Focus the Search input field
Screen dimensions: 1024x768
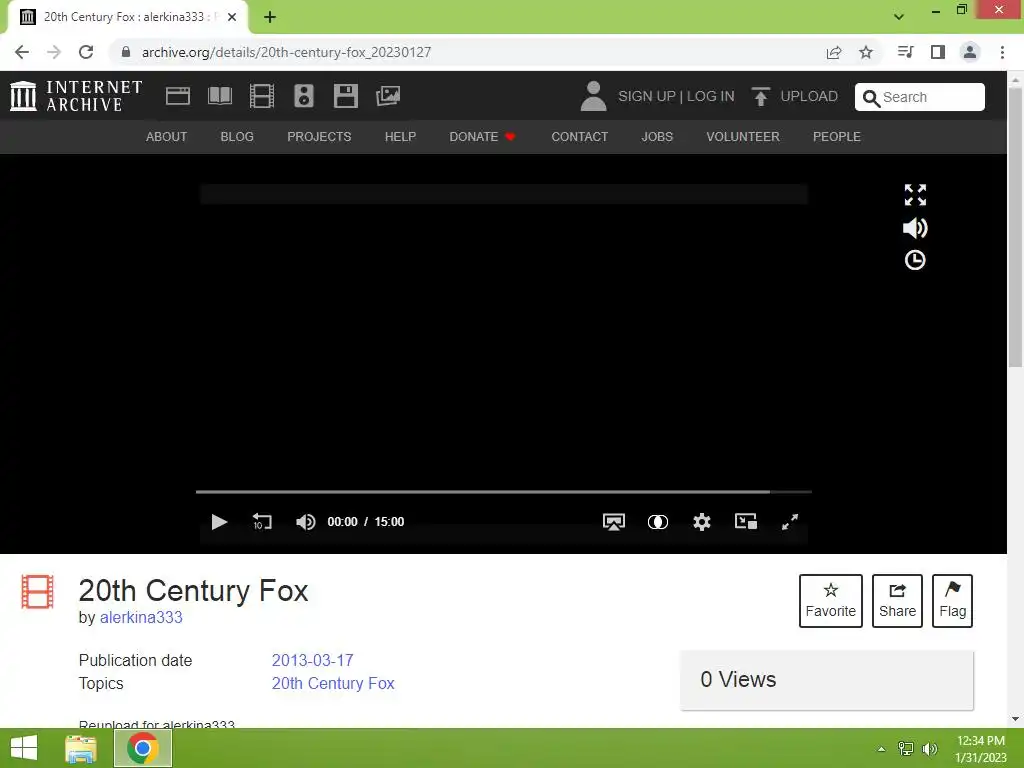[920, 97]
